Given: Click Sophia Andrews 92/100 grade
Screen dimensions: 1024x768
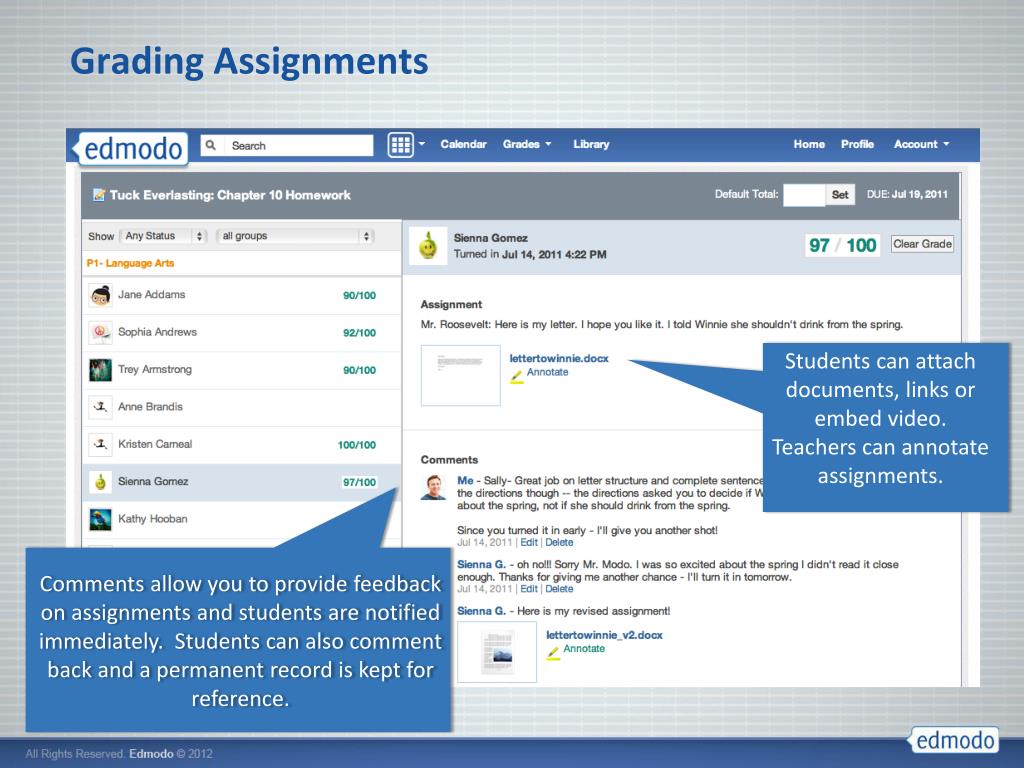Looking at the screenshot, I should 359,332.
